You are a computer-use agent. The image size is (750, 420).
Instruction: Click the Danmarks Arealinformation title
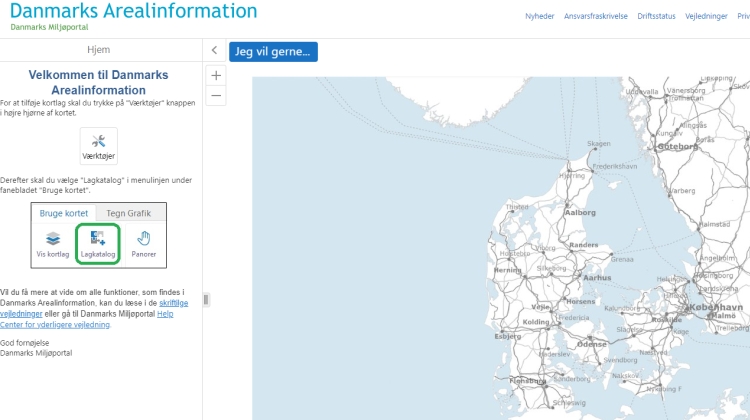pos(133,11)
